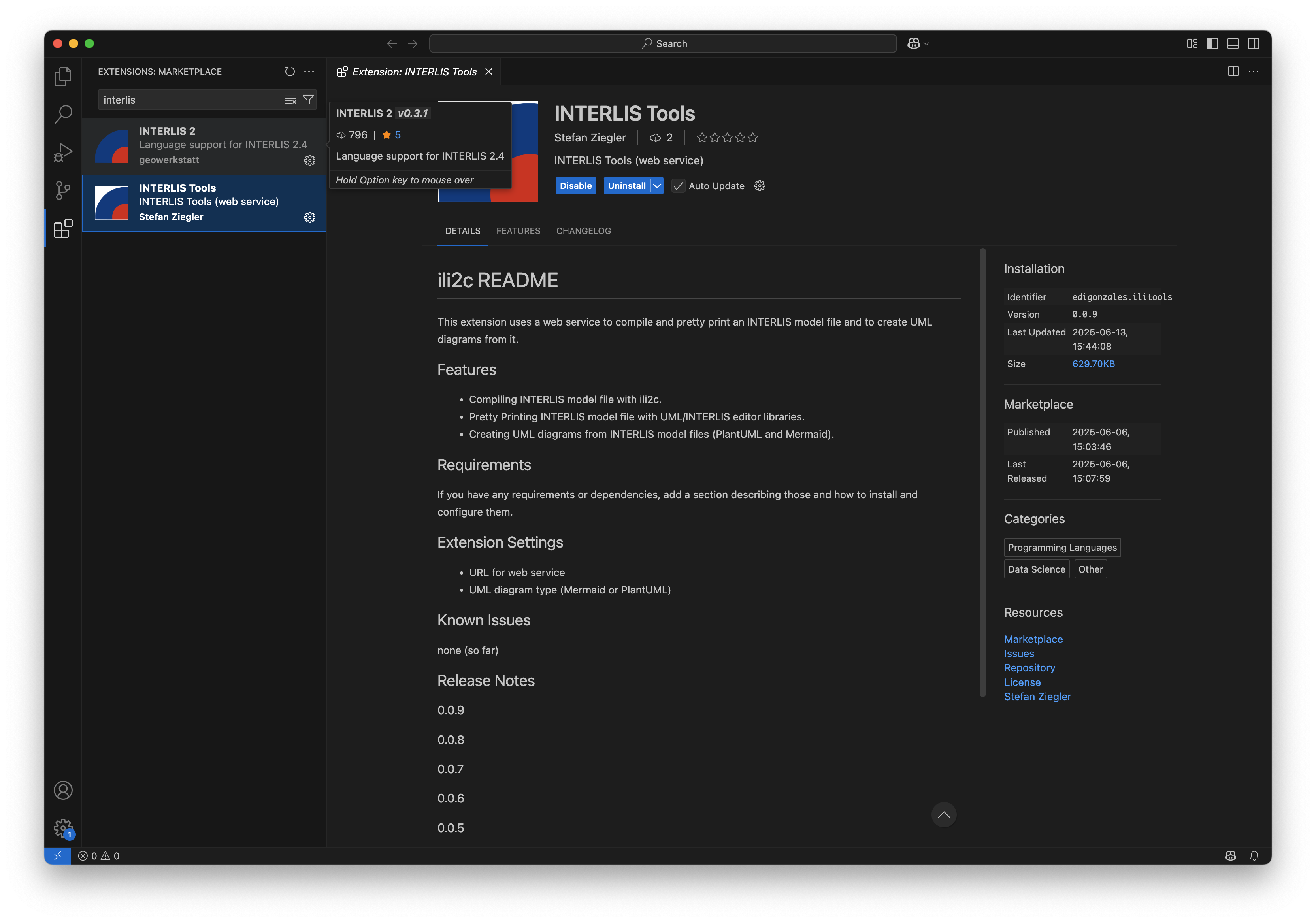Open remote window indicator in status bar
Viewport: 1316px width, 923px height.
coord(57,855)
